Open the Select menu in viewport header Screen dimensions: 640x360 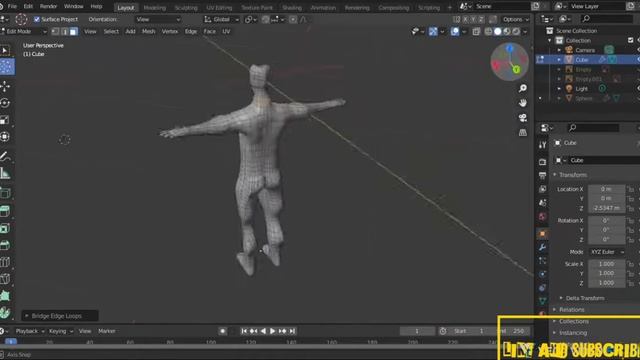tap(111, 31)
